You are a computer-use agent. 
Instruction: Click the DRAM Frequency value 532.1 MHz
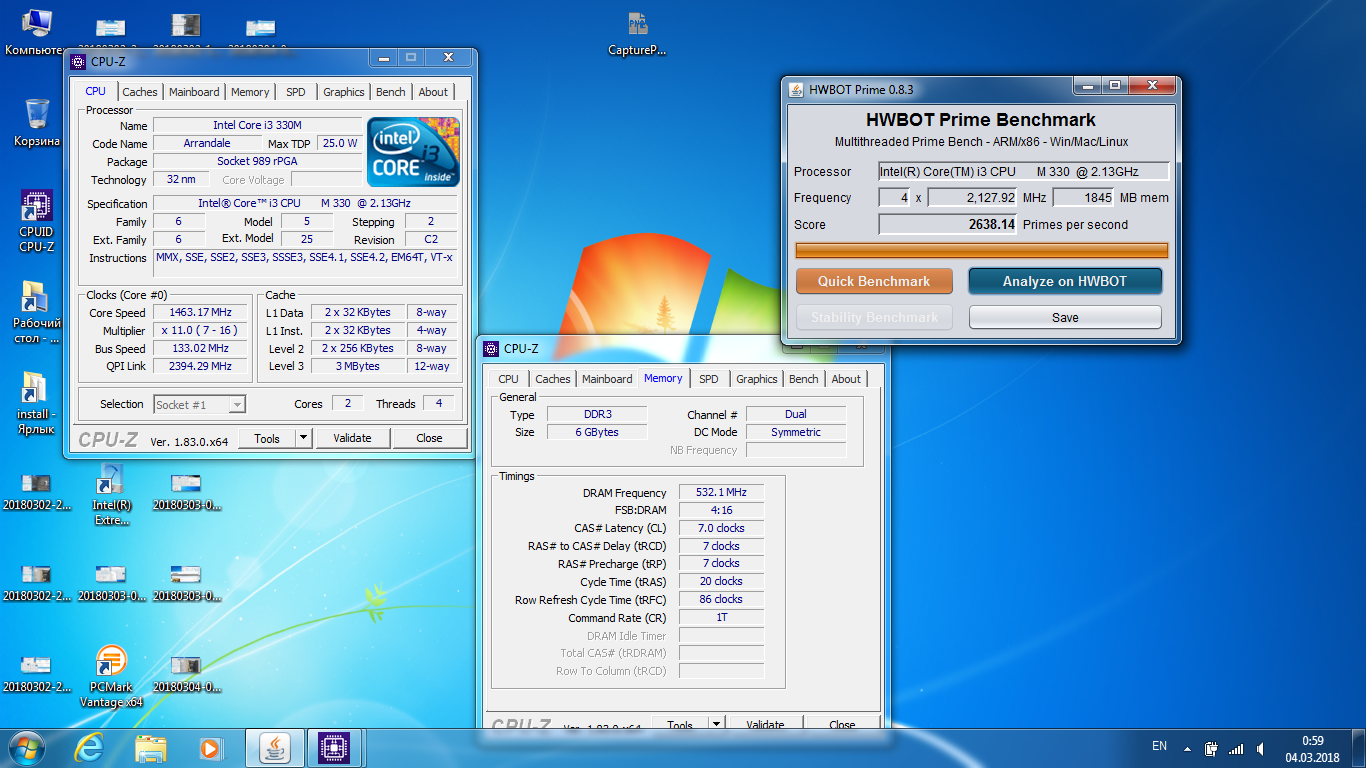tap(722, 493)
